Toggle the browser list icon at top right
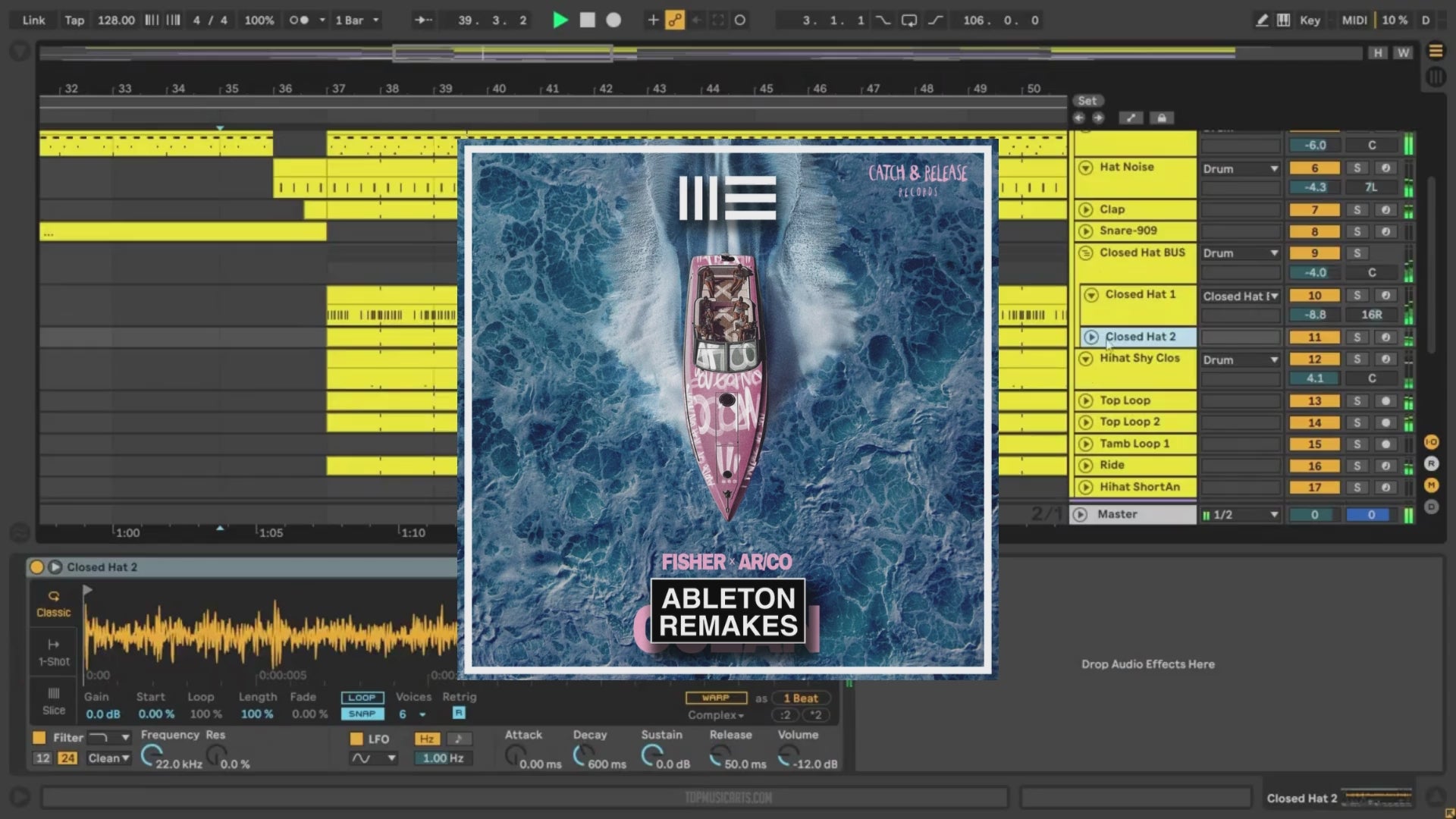1456x819 pixels. click(x=1436, y=51)
